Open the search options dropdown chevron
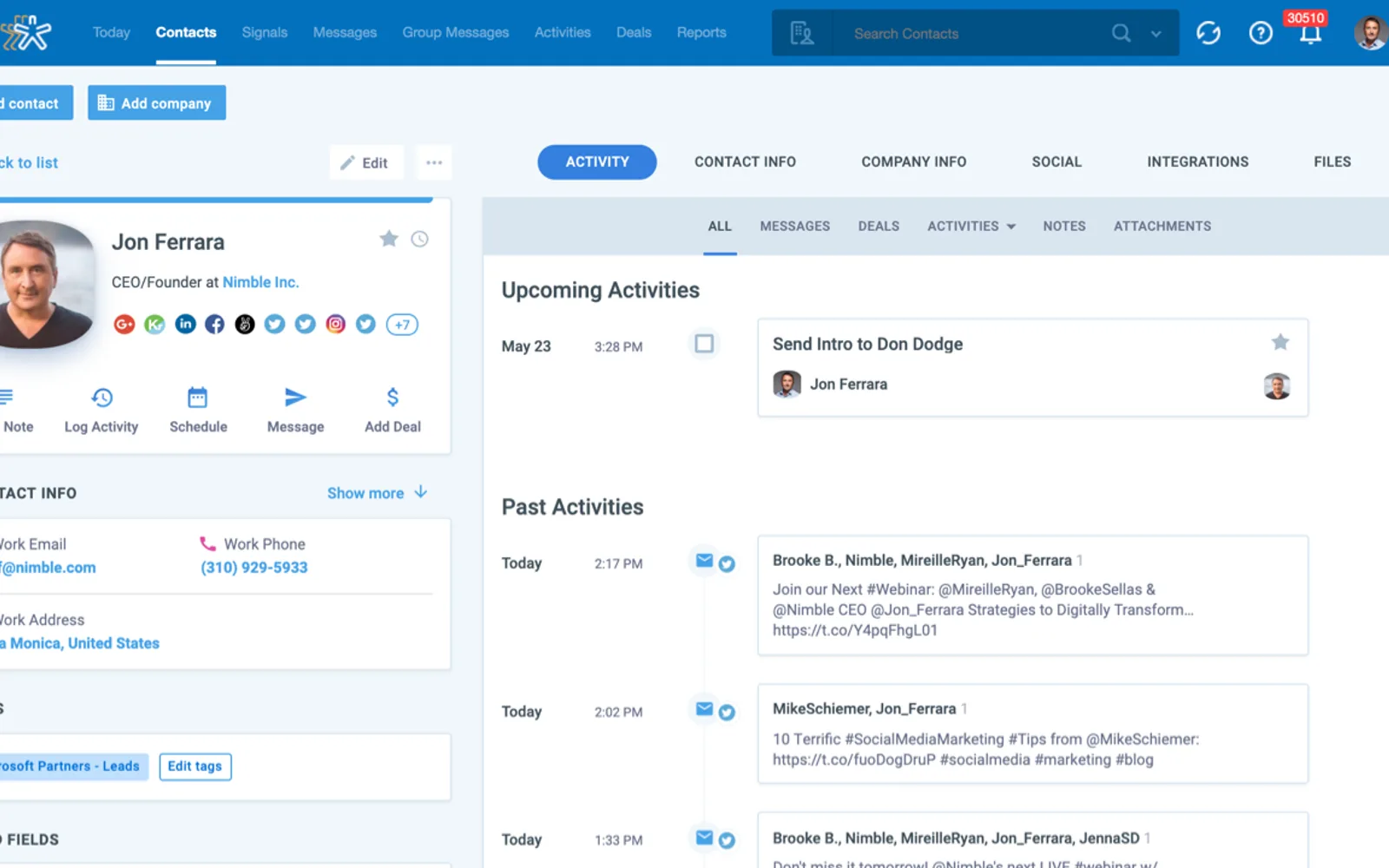1389x868 pixels. pyautogui.click(x=1156, y=34)
